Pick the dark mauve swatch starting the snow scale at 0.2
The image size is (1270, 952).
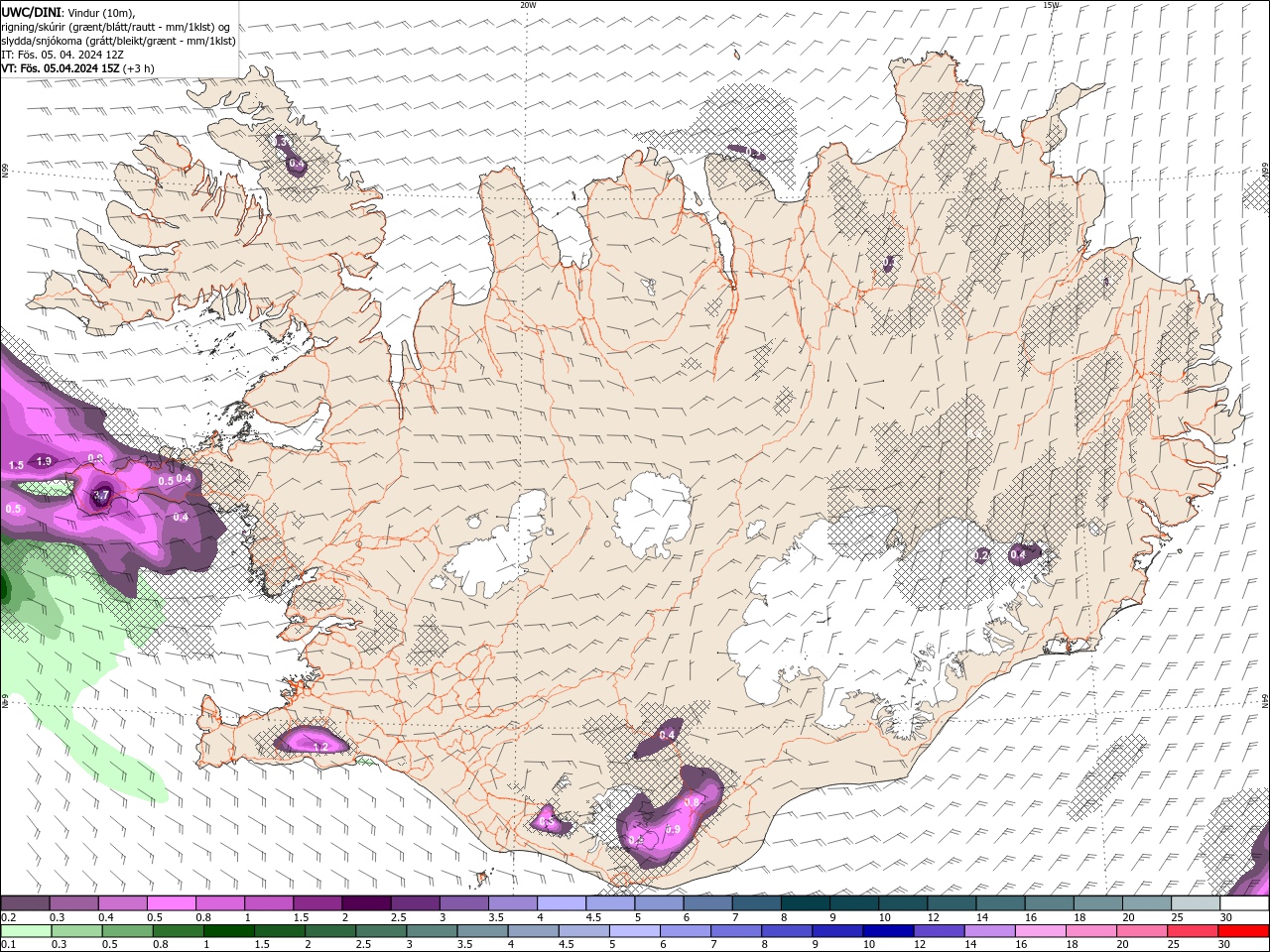[25, 903]
